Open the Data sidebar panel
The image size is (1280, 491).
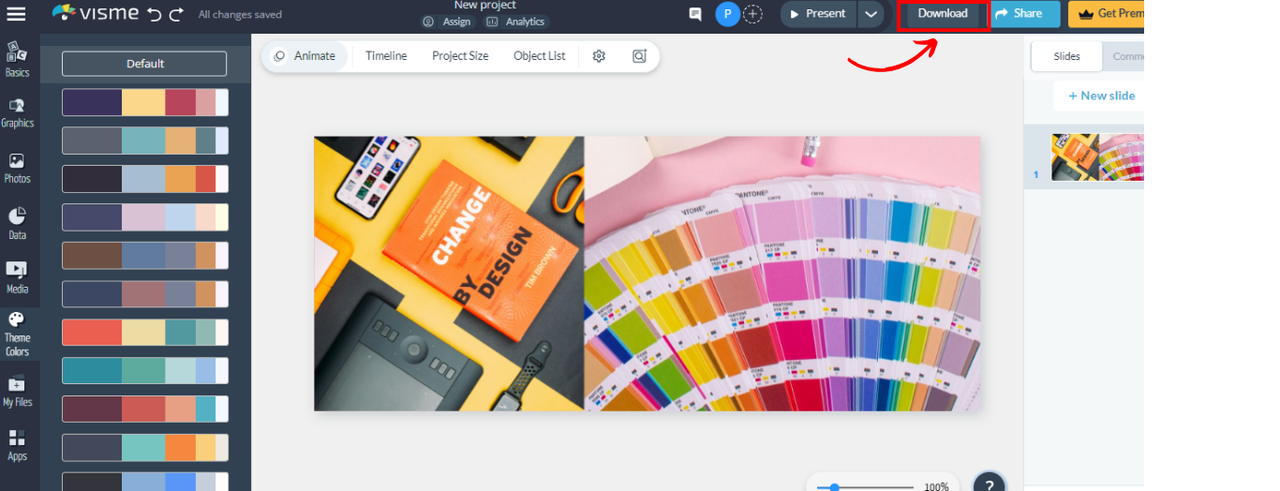(17, 224)
